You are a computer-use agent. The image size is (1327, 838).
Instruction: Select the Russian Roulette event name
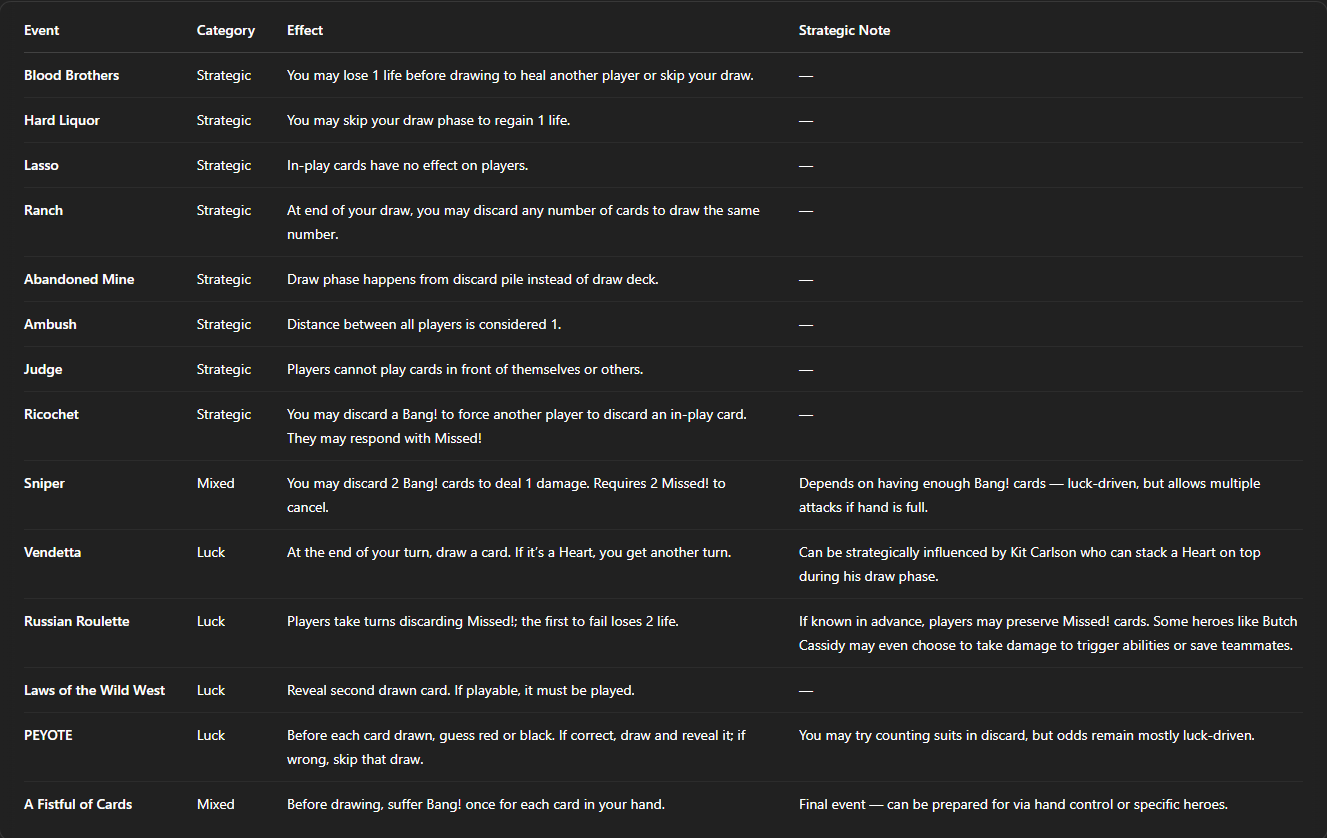pyautogui.click(x=77, y=621)
